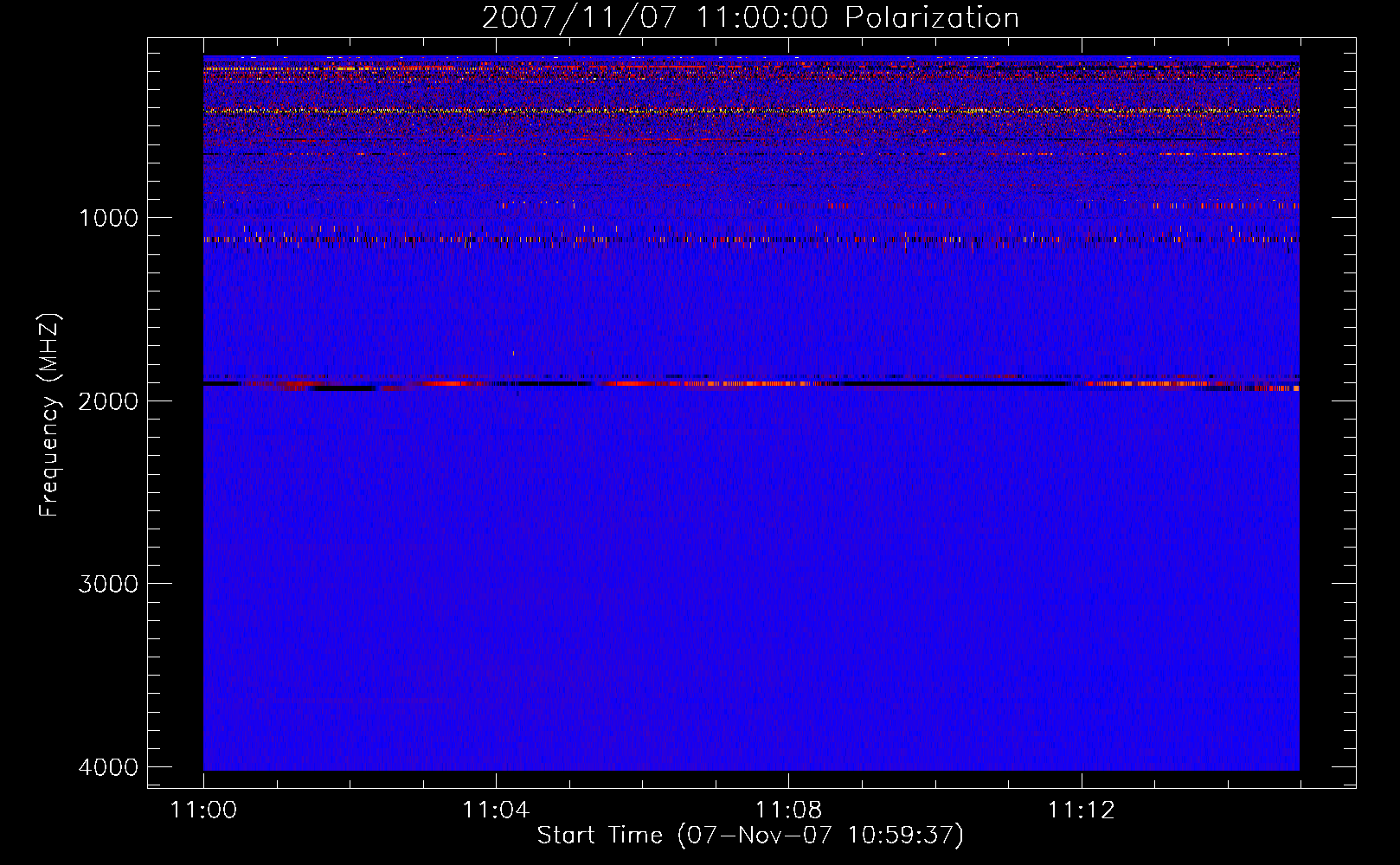Click the 11:00 time tick label
Image resolution: width=1400 pixels, height=865 pixels.
click(x=203, y=811)
